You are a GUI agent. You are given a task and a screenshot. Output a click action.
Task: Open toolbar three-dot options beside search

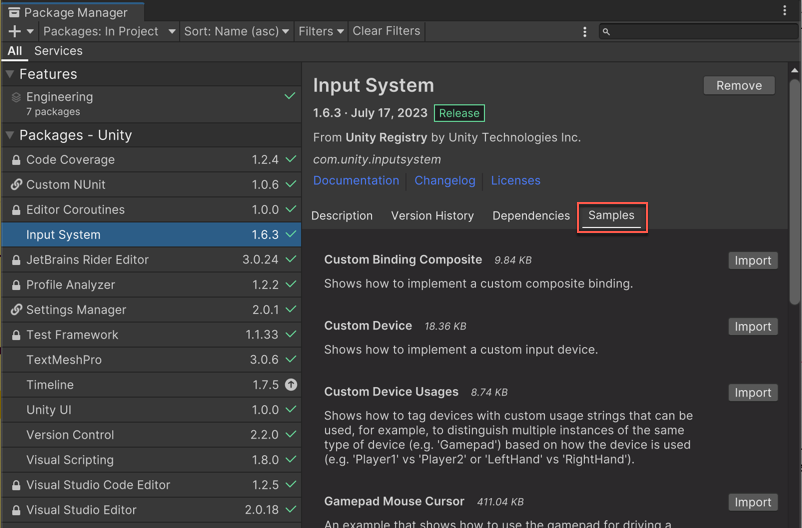tap(585, 32)
